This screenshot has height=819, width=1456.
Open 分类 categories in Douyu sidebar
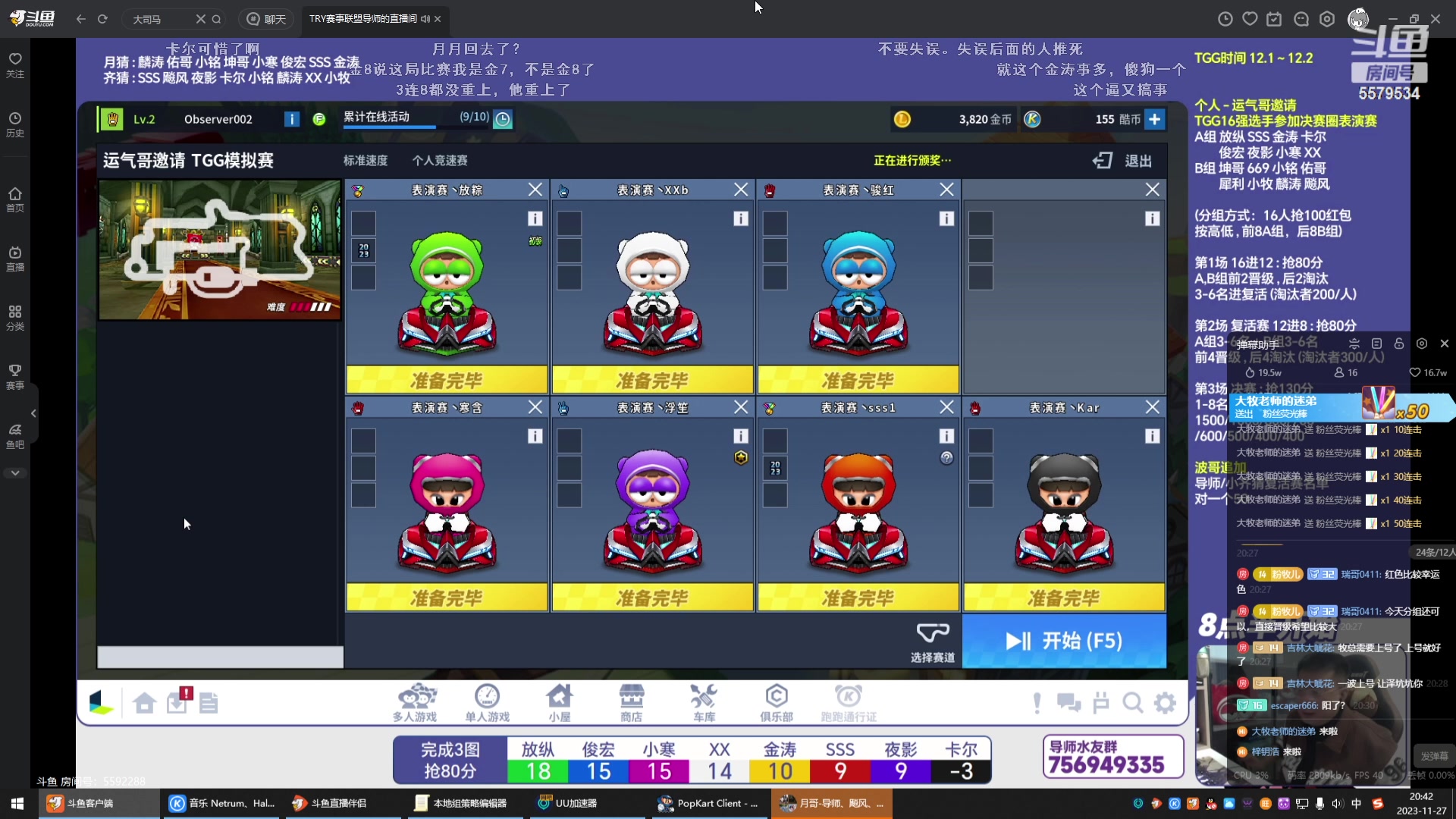[x=15, y=318]
